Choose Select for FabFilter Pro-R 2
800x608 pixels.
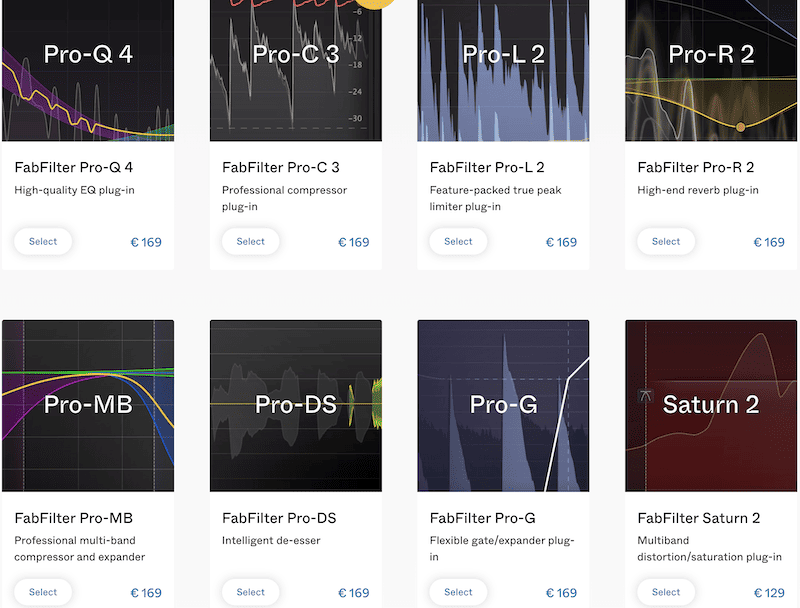tap(666, 241)
